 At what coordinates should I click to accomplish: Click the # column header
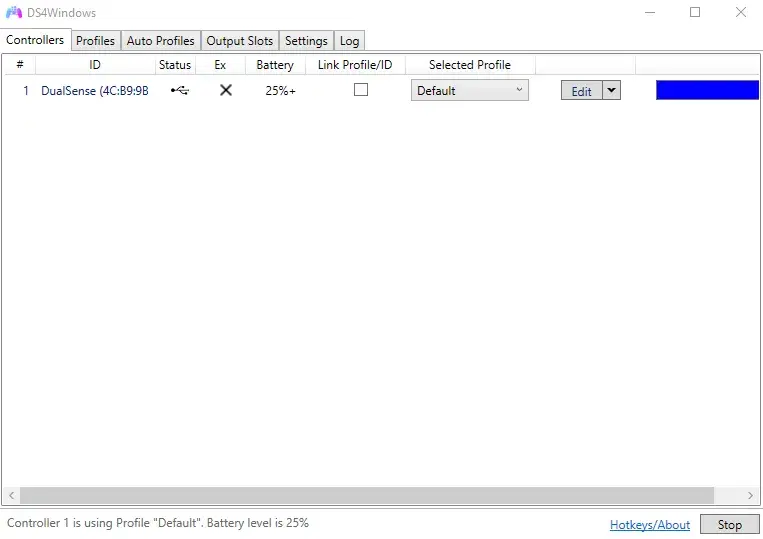pyautogui.click(x=20, y=65)
